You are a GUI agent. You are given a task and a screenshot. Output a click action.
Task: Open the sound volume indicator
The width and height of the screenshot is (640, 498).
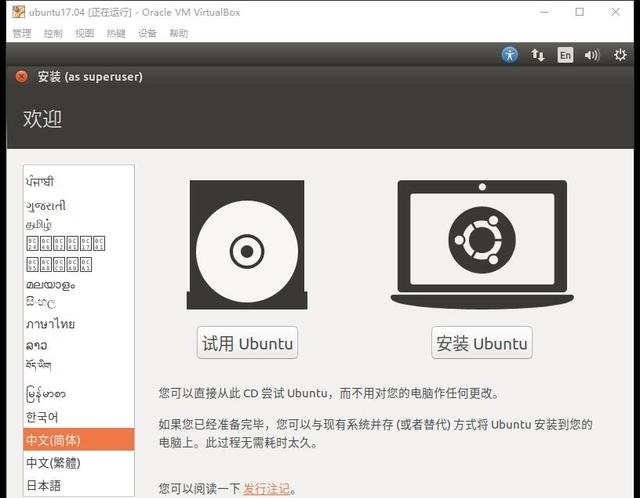click(592, 55)
